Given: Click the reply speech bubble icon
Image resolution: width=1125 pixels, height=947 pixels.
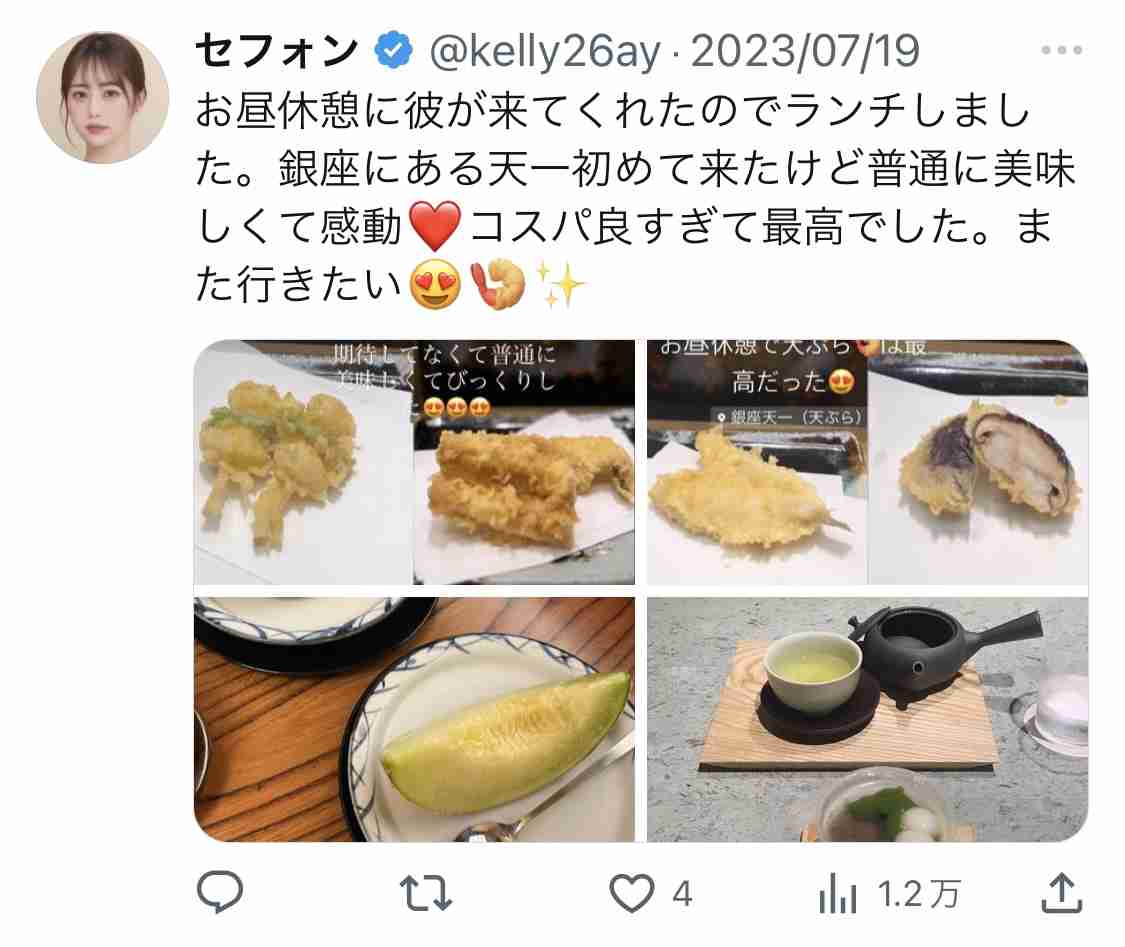Looking at the screenshot, I should 220,892.
